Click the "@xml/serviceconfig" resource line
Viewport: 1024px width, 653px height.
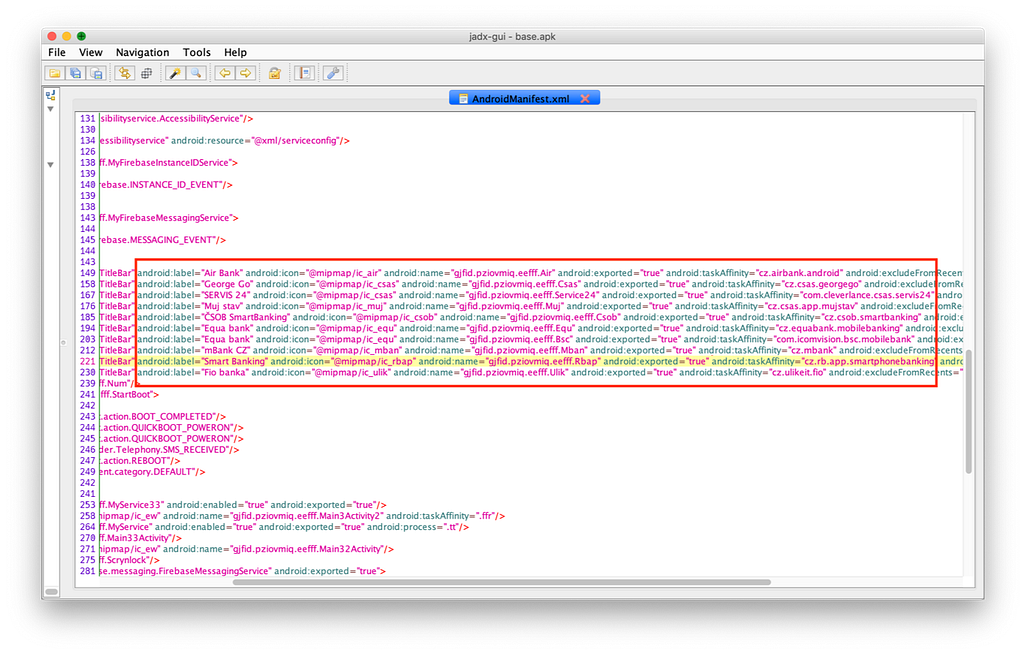[x=225, y=141]
